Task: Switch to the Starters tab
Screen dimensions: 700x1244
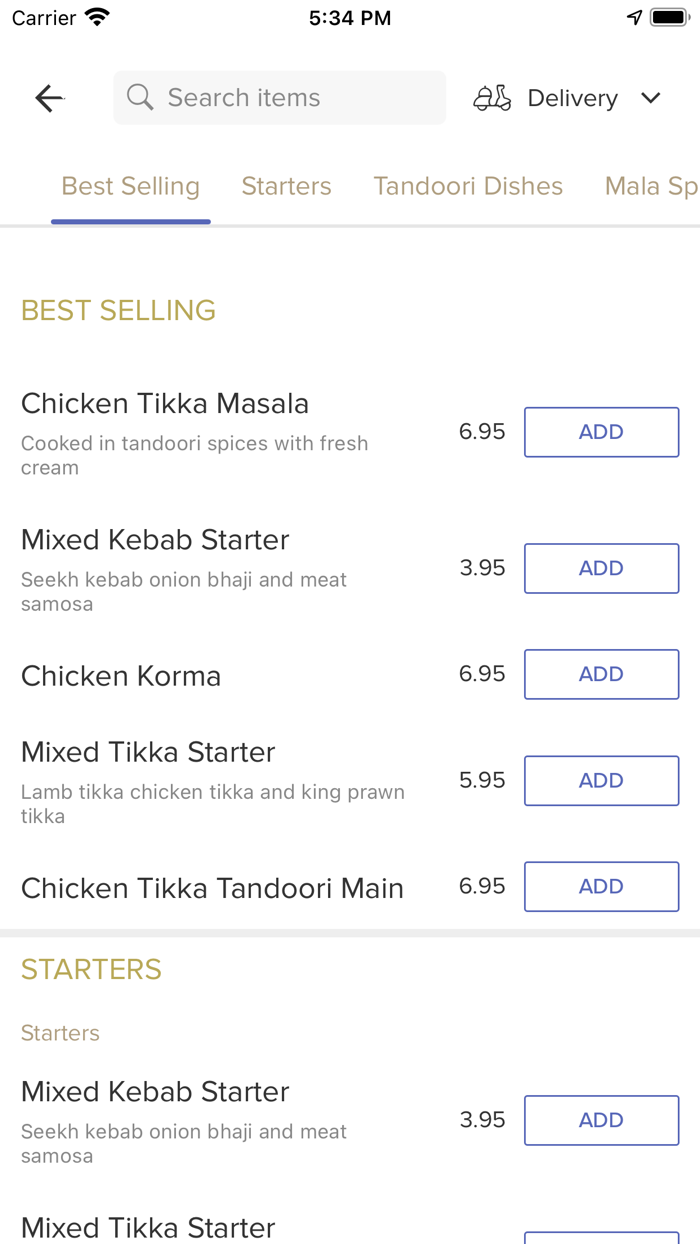Action: tap(286, 186)
